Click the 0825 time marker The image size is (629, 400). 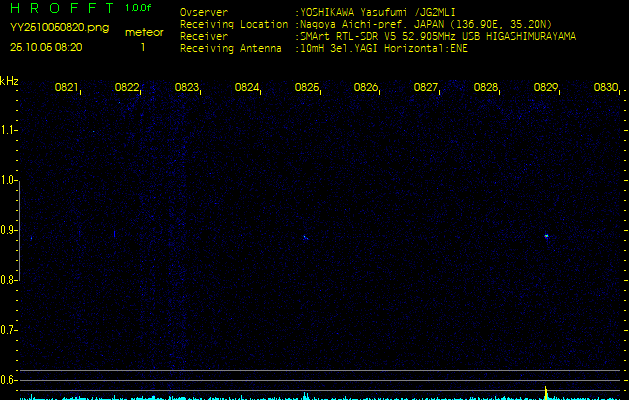coord(306,87)
